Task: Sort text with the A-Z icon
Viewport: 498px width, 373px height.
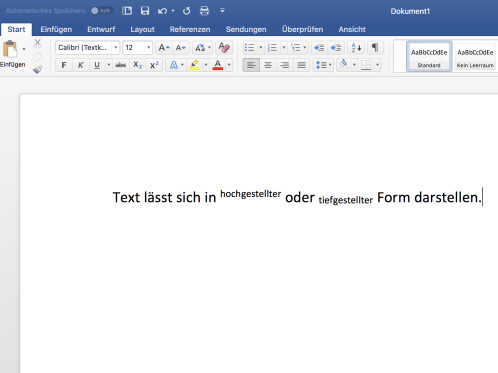Action: coord(356,48)
